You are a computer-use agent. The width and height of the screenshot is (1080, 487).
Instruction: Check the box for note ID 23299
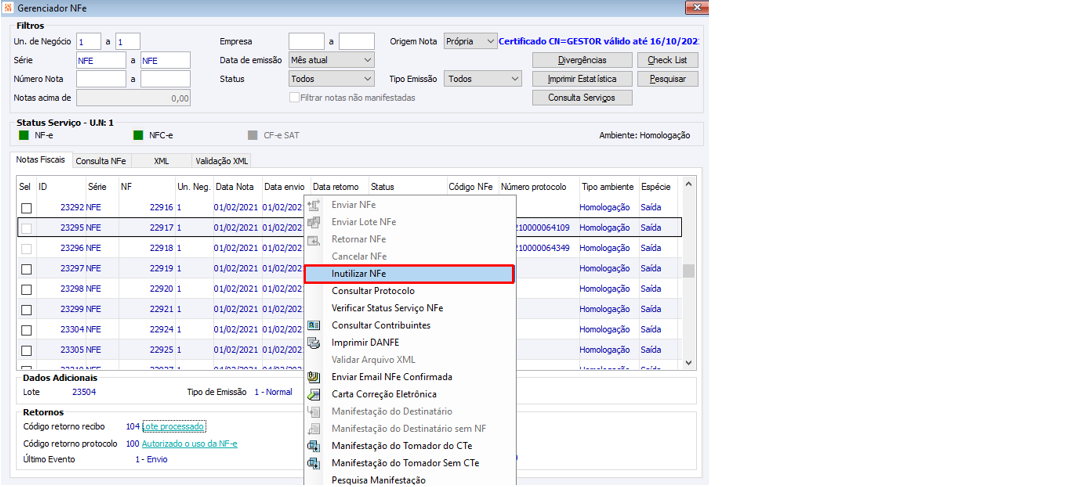tap(26, 309)
